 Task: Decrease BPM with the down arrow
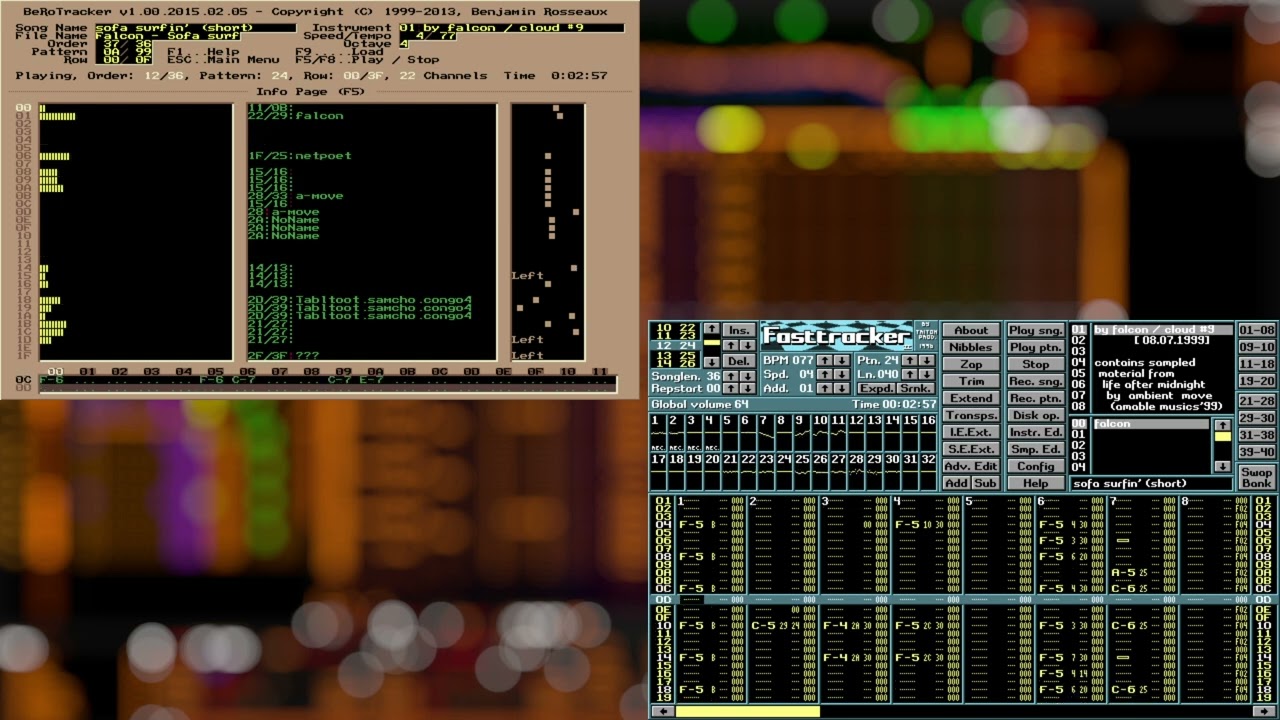tap(842, 361)
